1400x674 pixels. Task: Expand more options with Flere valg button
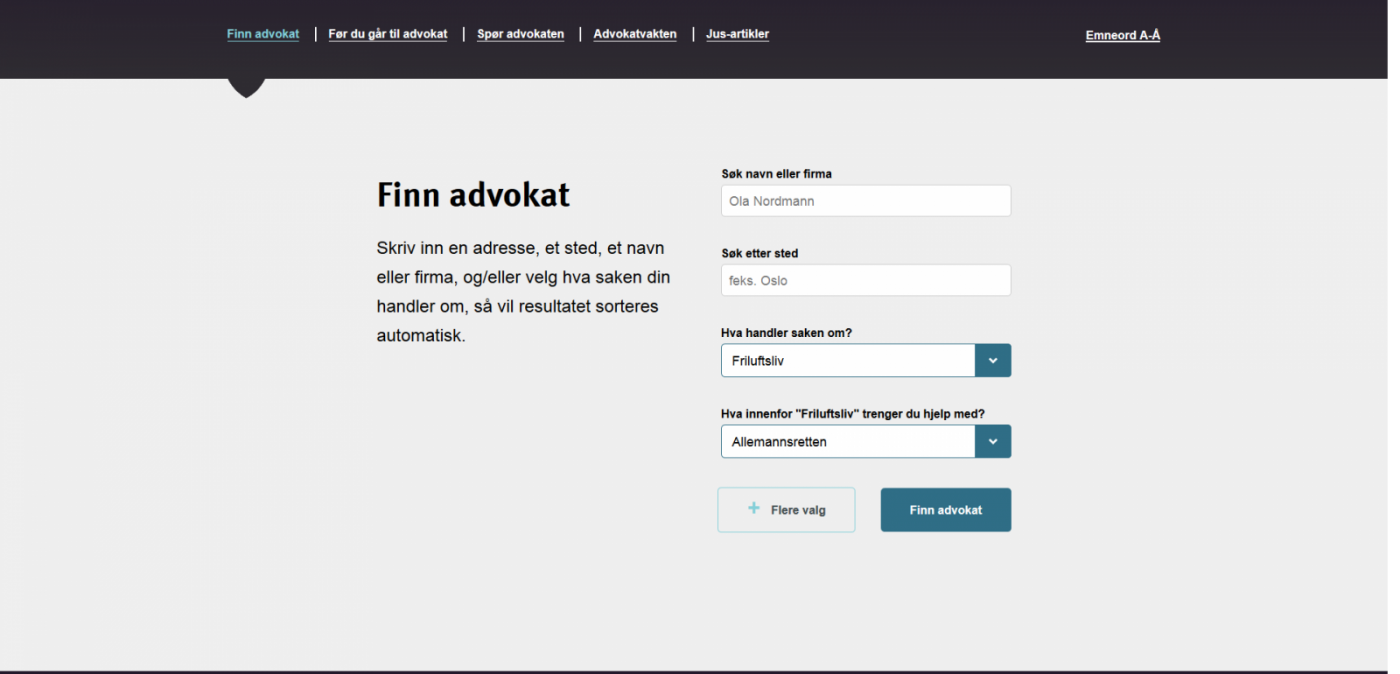pyautogui.click(x=786, y=510)
